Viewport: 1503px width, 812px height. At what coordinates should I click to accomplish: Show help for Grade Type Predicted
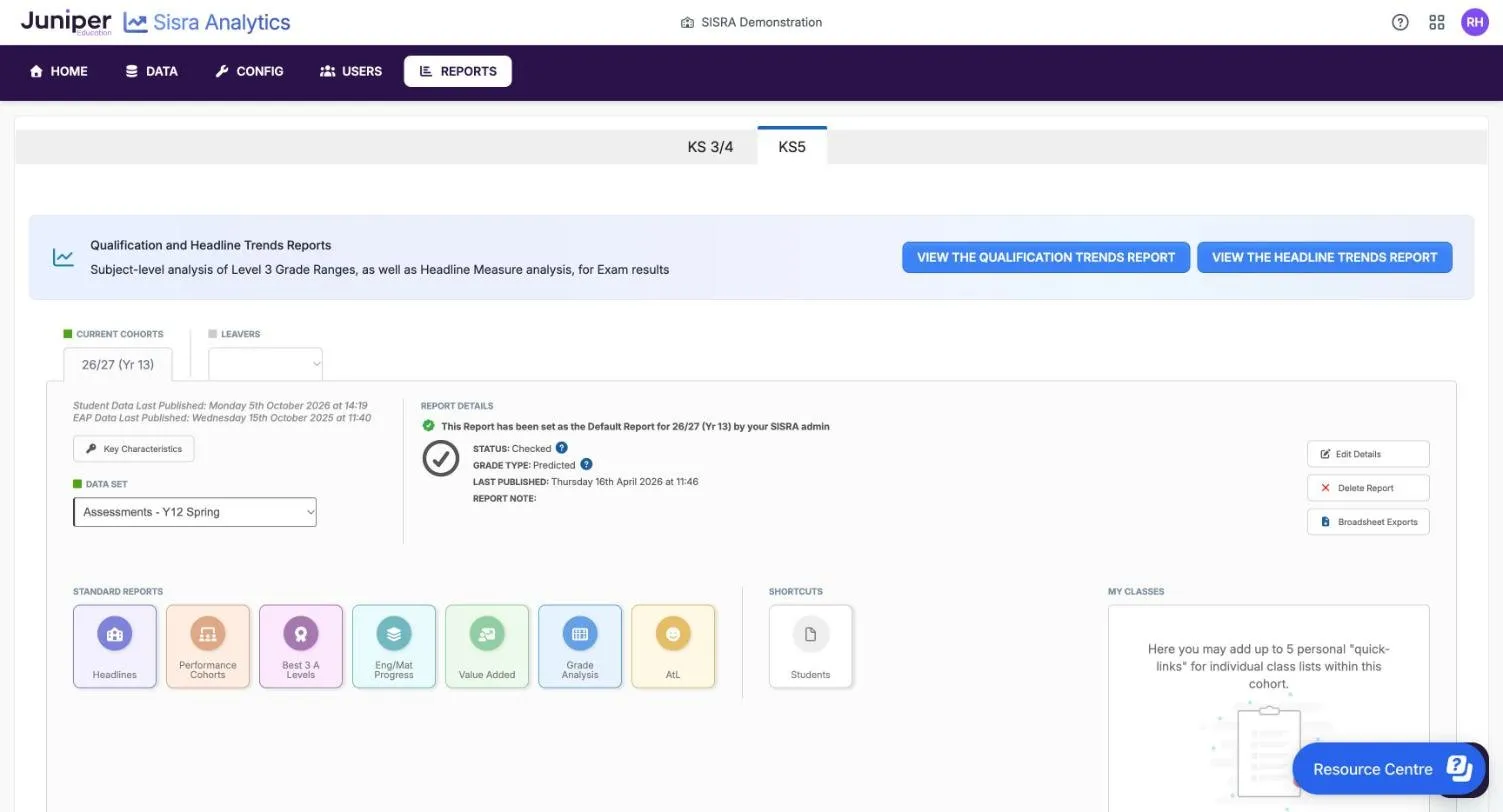click(586, 464)
